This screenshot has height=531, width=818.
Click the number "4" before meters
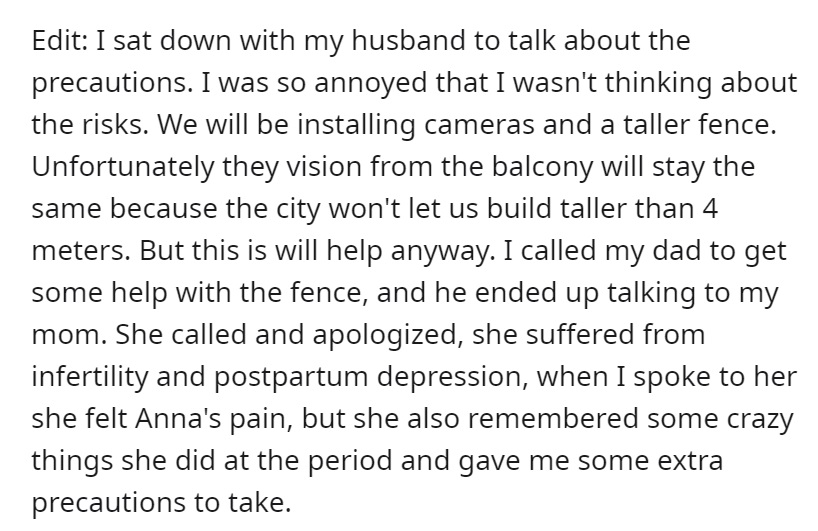coord(710,209)
